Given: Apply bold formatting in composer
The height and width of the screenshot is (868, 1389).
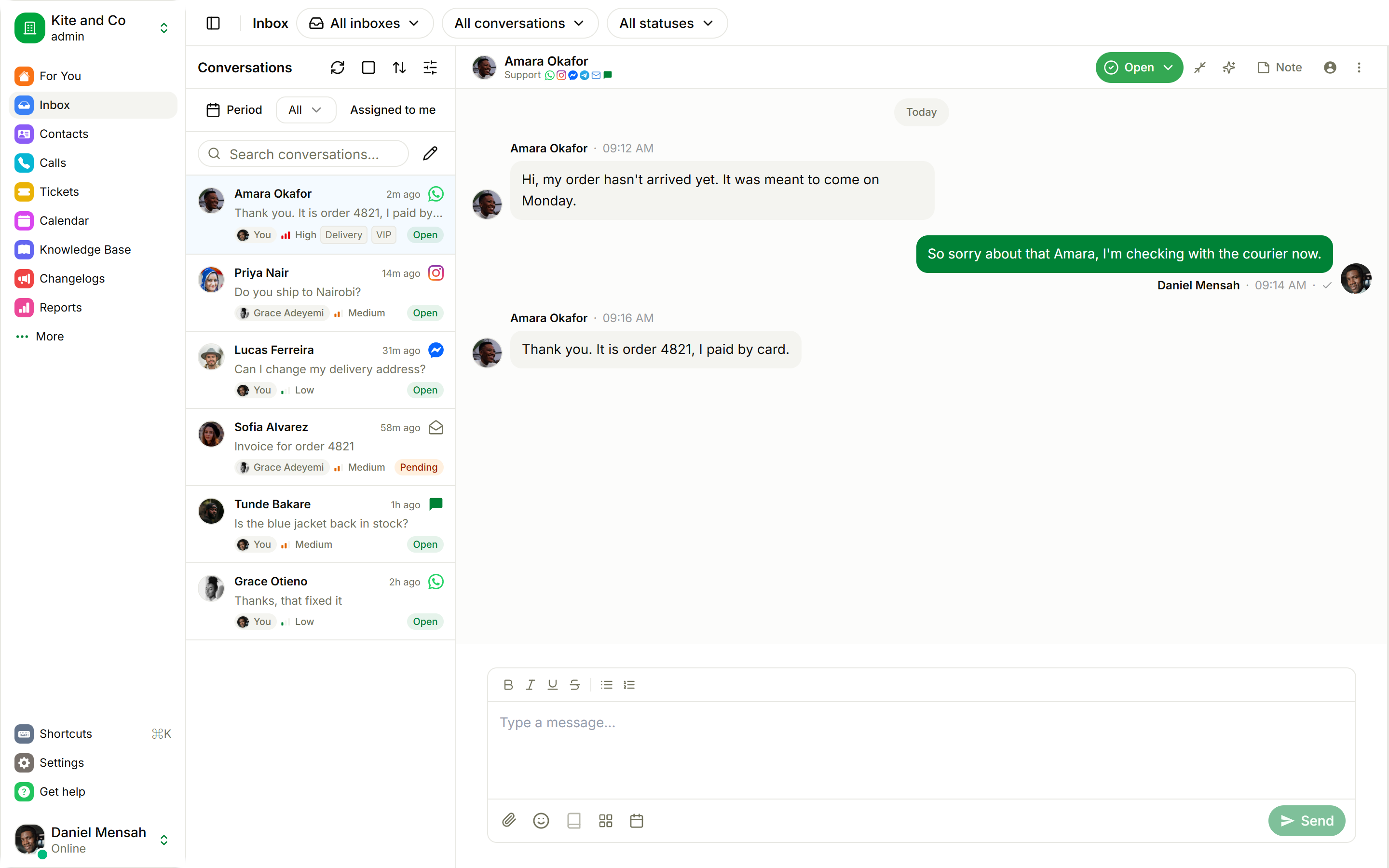Looking at the screenshot, I should click(x=508, y=685).
